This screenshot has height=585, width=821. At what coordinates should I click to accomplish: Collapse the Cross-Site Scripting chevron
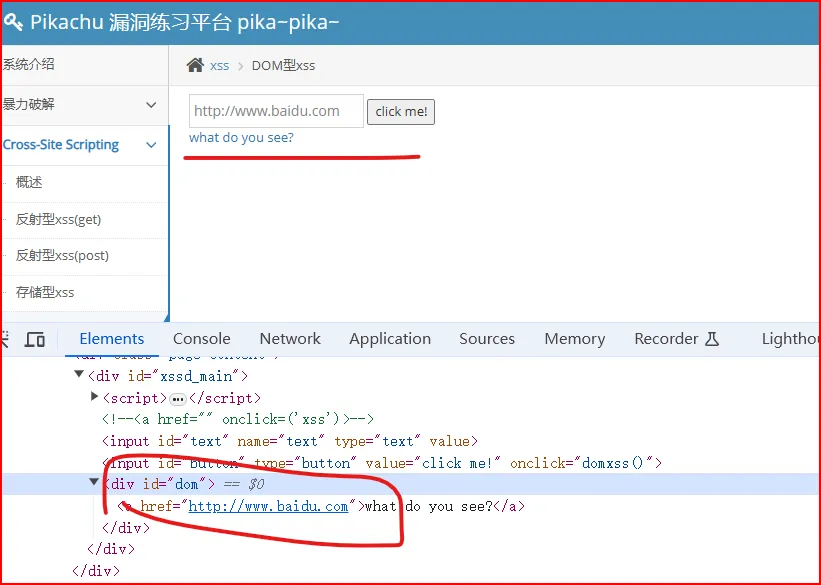click(x=151, y=145)
